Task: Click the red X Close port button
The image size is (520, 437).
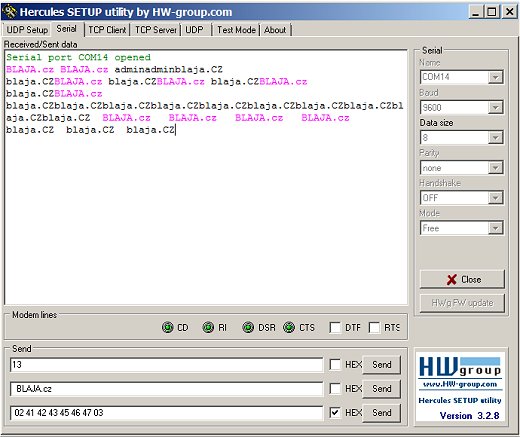Action: click(462, 279)
